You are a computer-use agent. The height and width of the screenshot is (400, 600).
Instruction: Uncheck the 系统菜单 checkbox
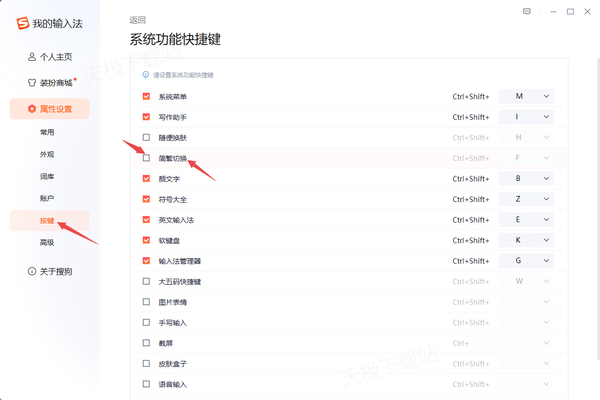(146, 96)
